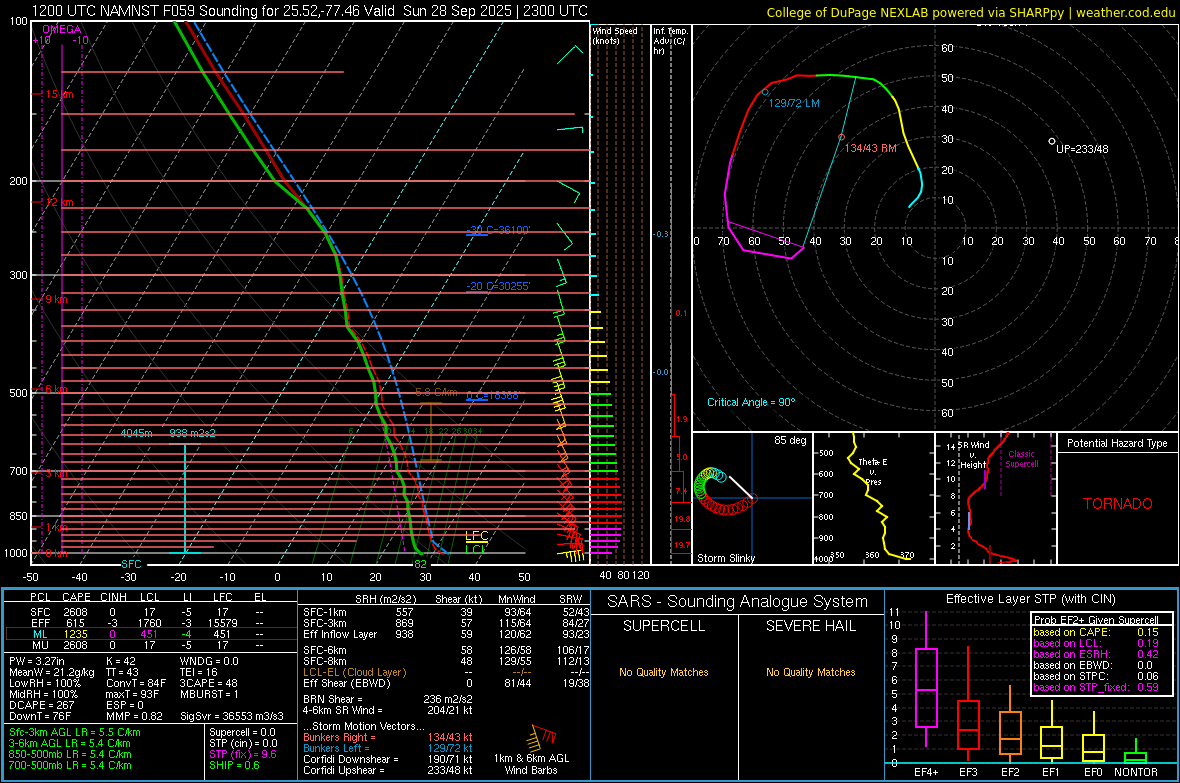The height and width of the screenshot is (783, 1180).
Task: Click "No Quality Matches" under SUPERCELL
Action: click(x=664, y=672)
